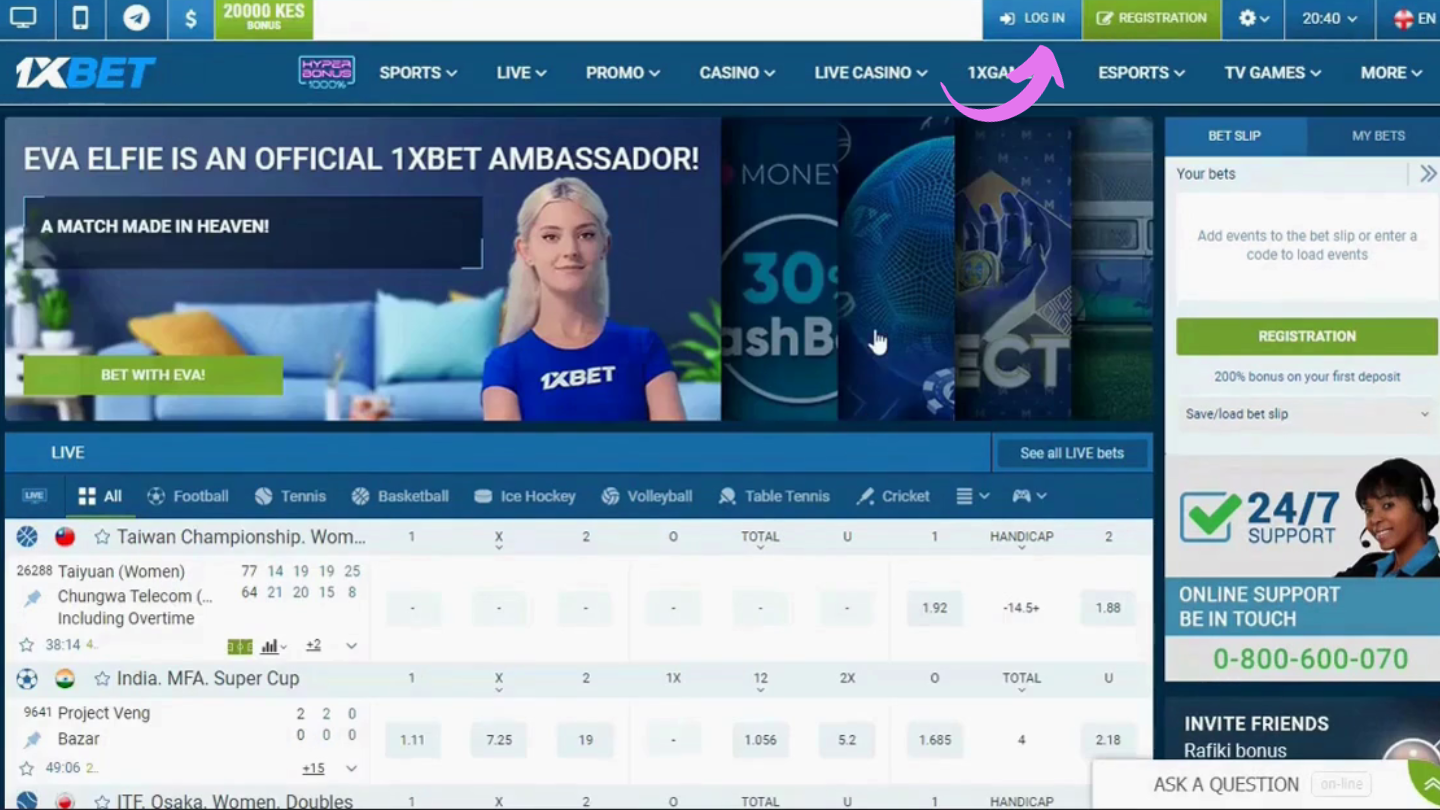
Task: Filter live events by Basketball
Action: click(x=400, y=496)
